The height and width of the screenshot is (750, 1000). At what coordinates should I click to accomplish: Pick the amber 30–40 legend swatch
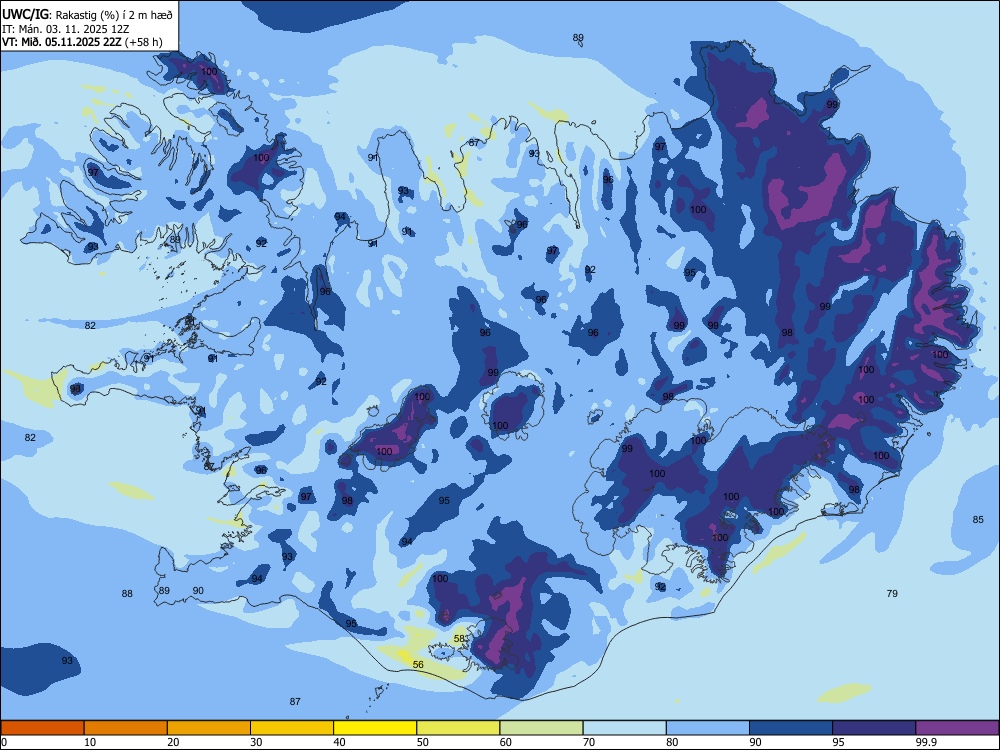click(292, 728)
